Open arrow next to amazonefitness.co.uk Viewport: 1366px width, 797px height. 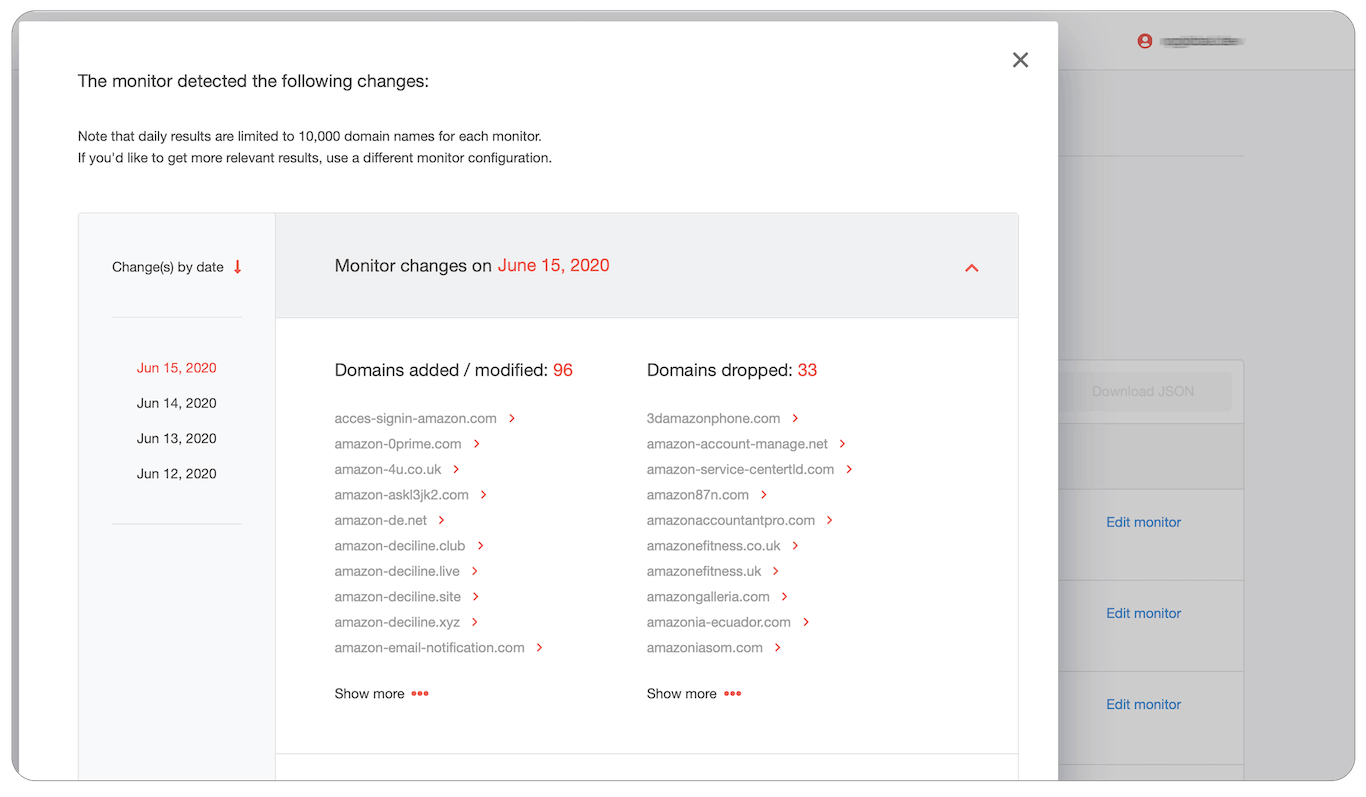click(796, 546)
